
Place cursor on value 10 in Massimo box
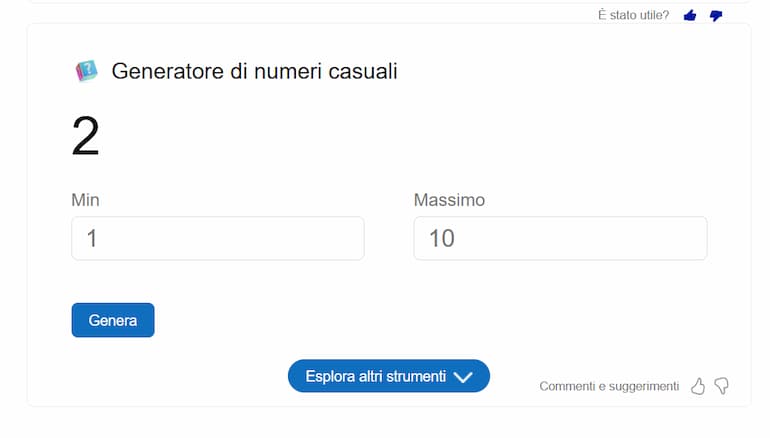tap(442, 239)
